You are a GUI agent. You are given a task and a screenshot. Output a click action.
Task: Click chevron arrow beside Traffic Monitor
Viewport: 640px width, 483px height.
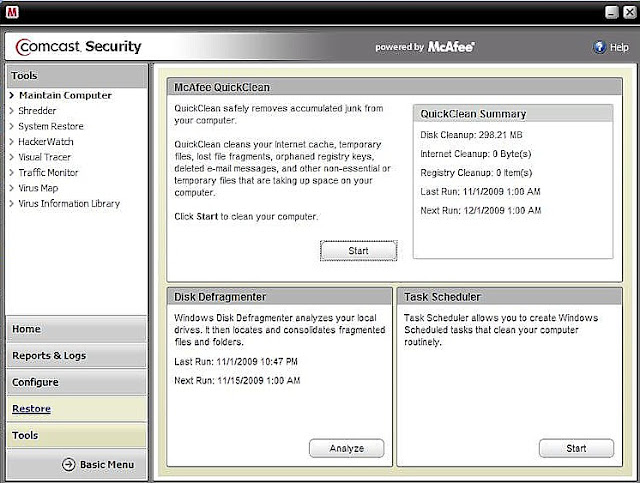pyautogui.click(x=11, y=173)
